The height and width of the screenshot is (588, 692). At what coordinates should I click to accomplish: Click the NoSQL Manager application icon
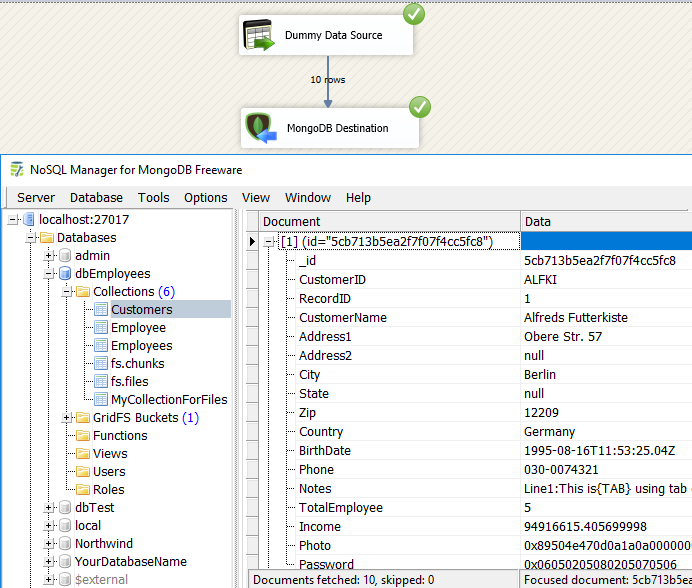pos(17,170)
